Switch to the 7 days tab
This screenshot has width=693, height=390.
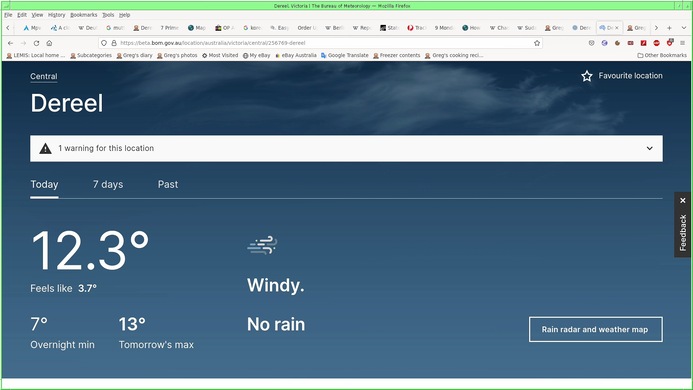tap(108, 184)
